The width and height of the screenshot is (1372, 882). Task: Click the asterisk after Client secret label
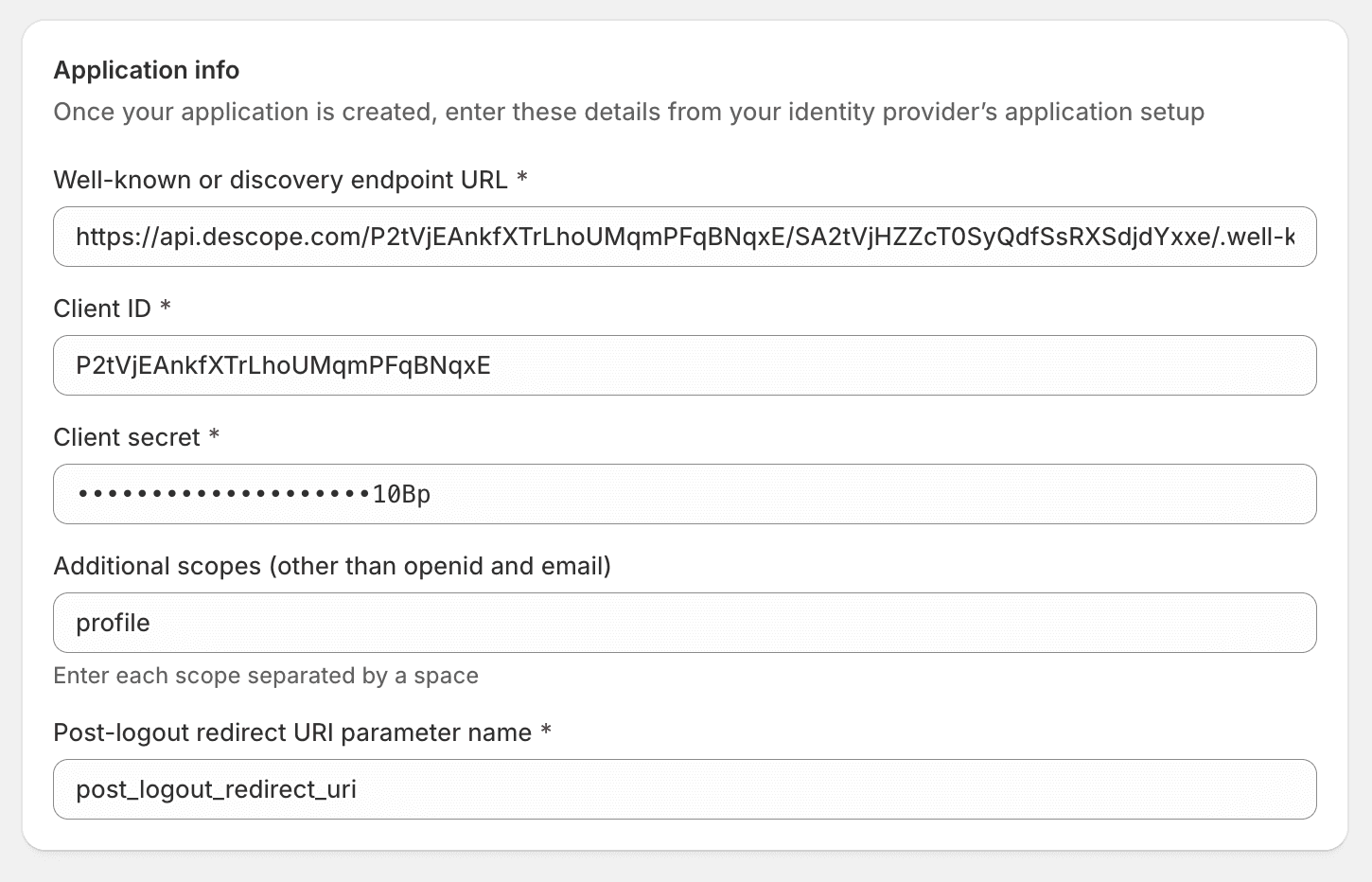coord(215,436)
